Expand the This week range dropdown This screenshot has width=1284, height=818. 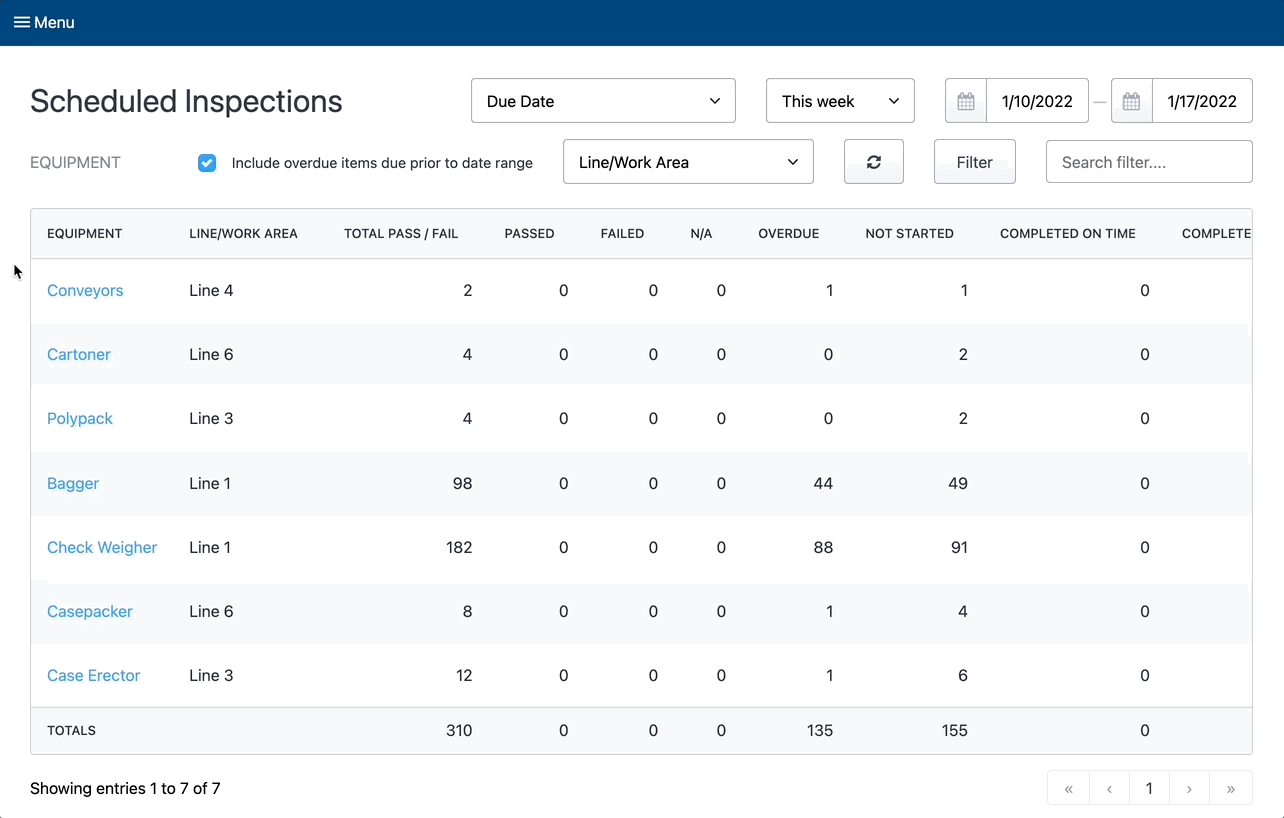(x=840, y=101)
